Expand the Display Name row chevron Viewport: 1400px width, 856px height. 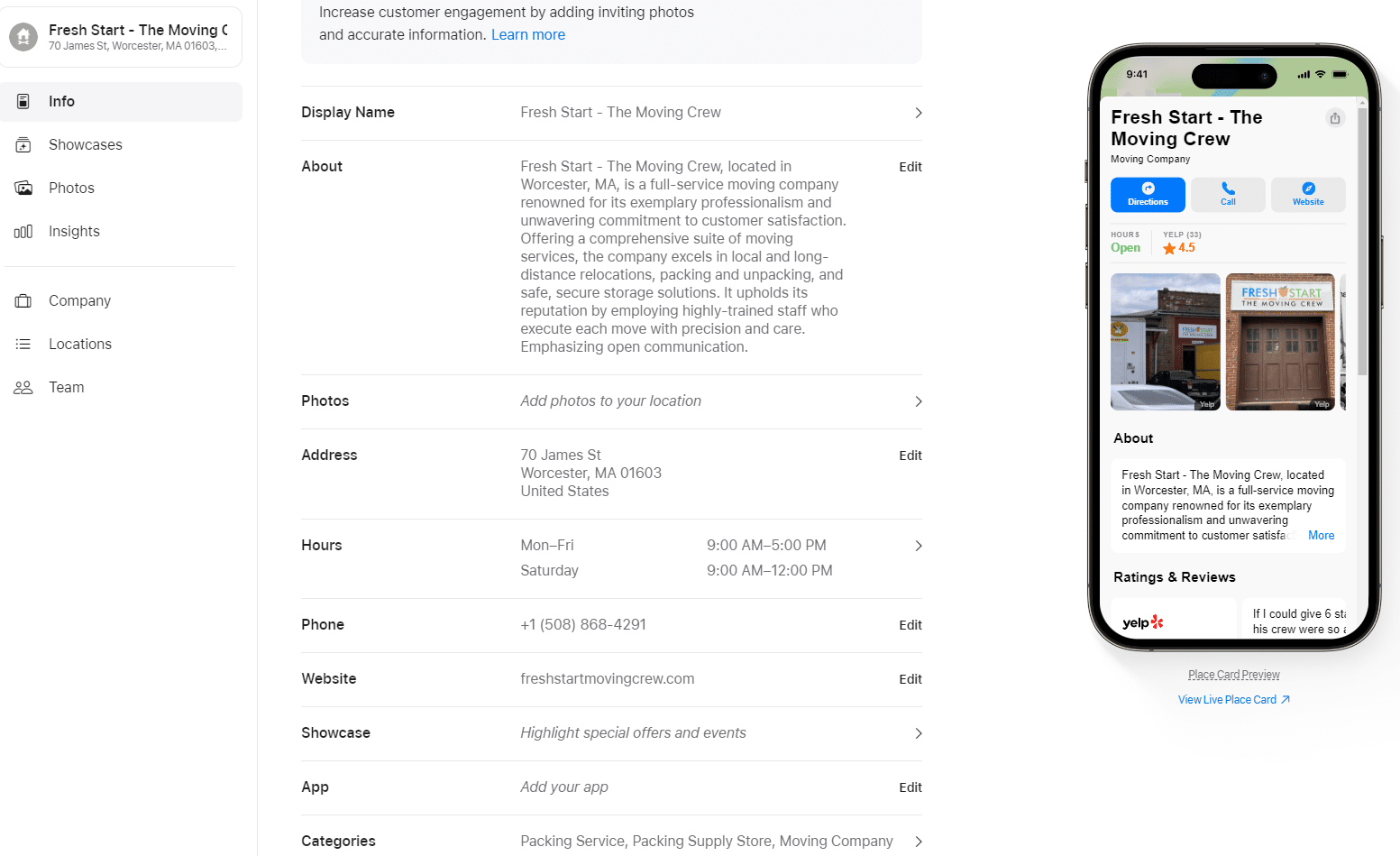tap(919, 113)
